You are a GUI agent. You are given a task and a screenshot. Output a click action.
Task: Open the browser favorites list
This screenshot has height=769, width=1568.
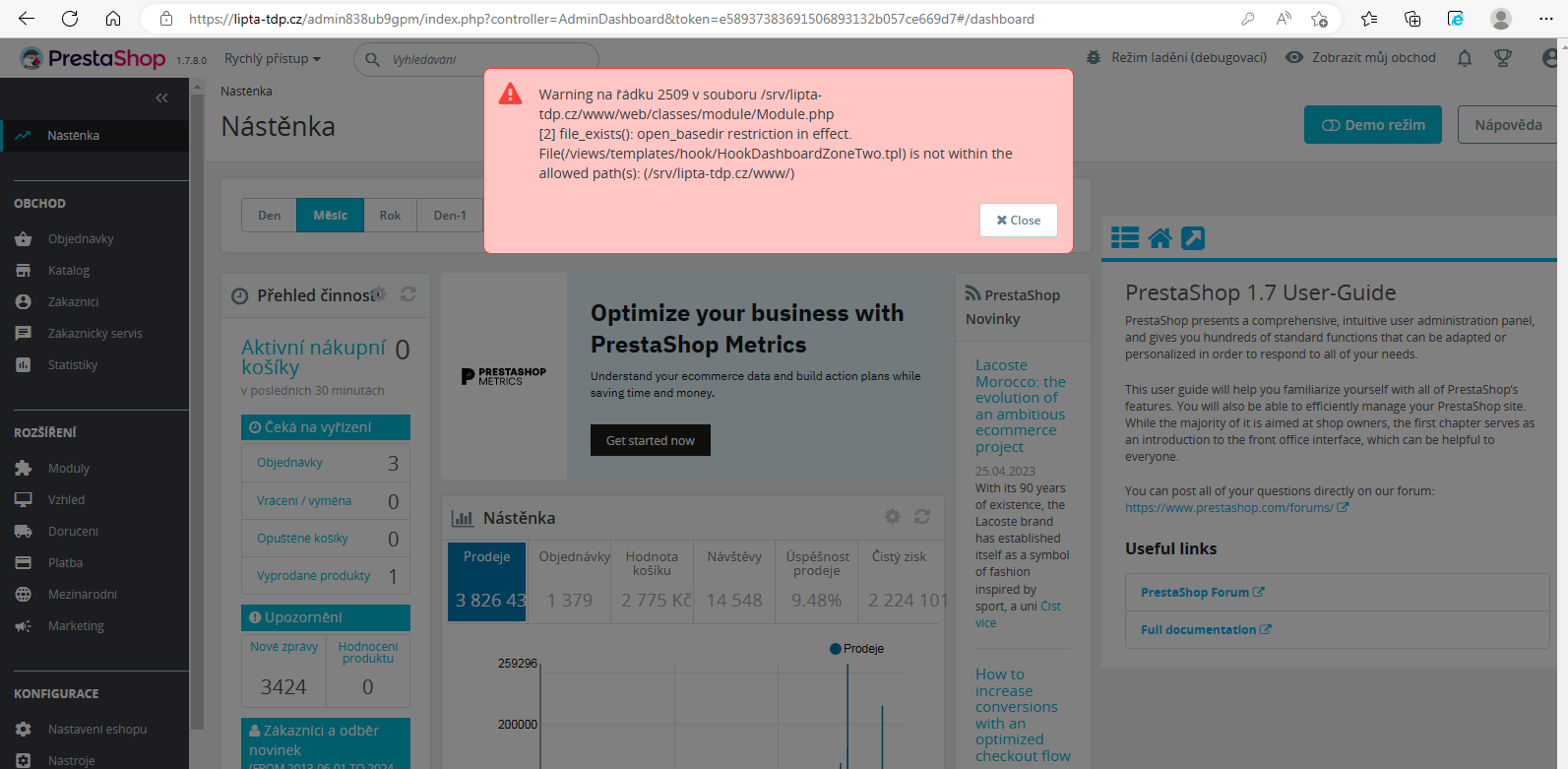[1369, 19]
